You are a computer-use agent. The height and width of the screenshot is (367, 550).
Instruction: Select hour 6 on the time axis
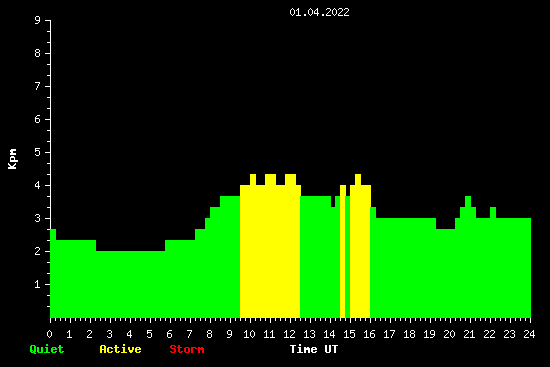tap(169, 334)
